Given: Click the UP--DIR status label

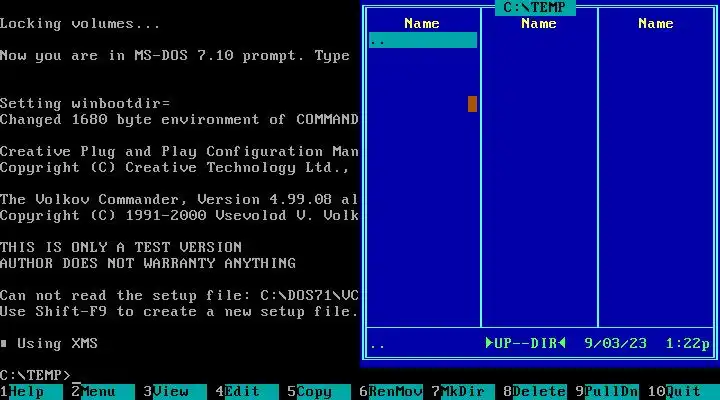Looking at the screenshot, I should pos(526,343).
